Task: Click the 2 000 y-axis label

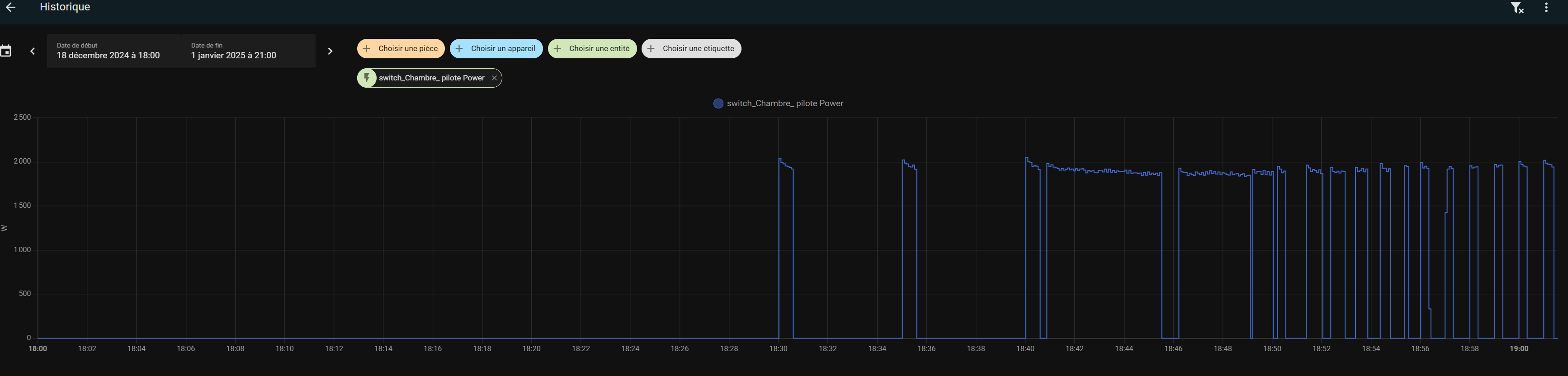Action: coord(22,161)
